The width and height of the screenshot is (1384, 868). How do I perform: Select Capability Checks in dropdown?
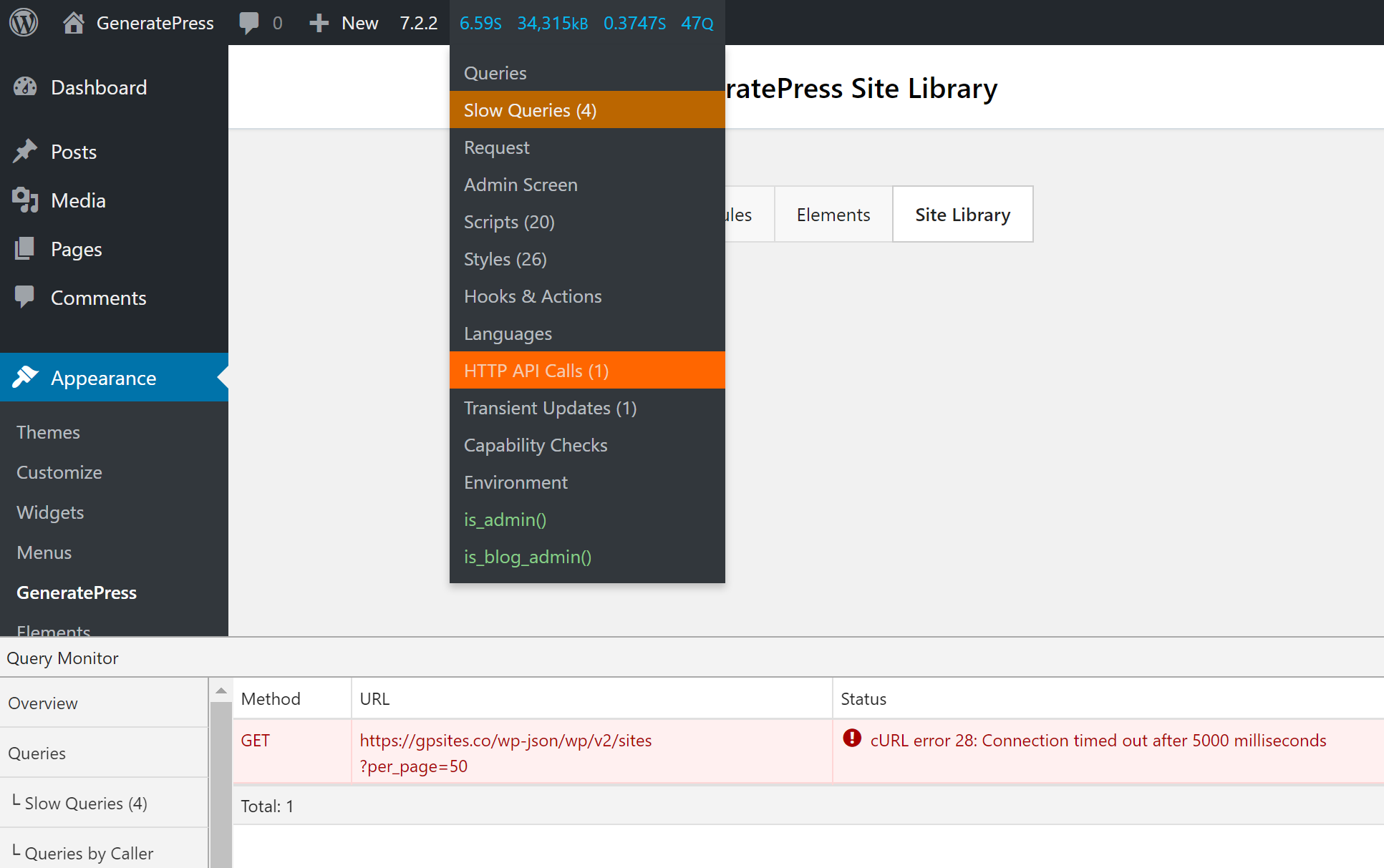(x=587, y=445)
